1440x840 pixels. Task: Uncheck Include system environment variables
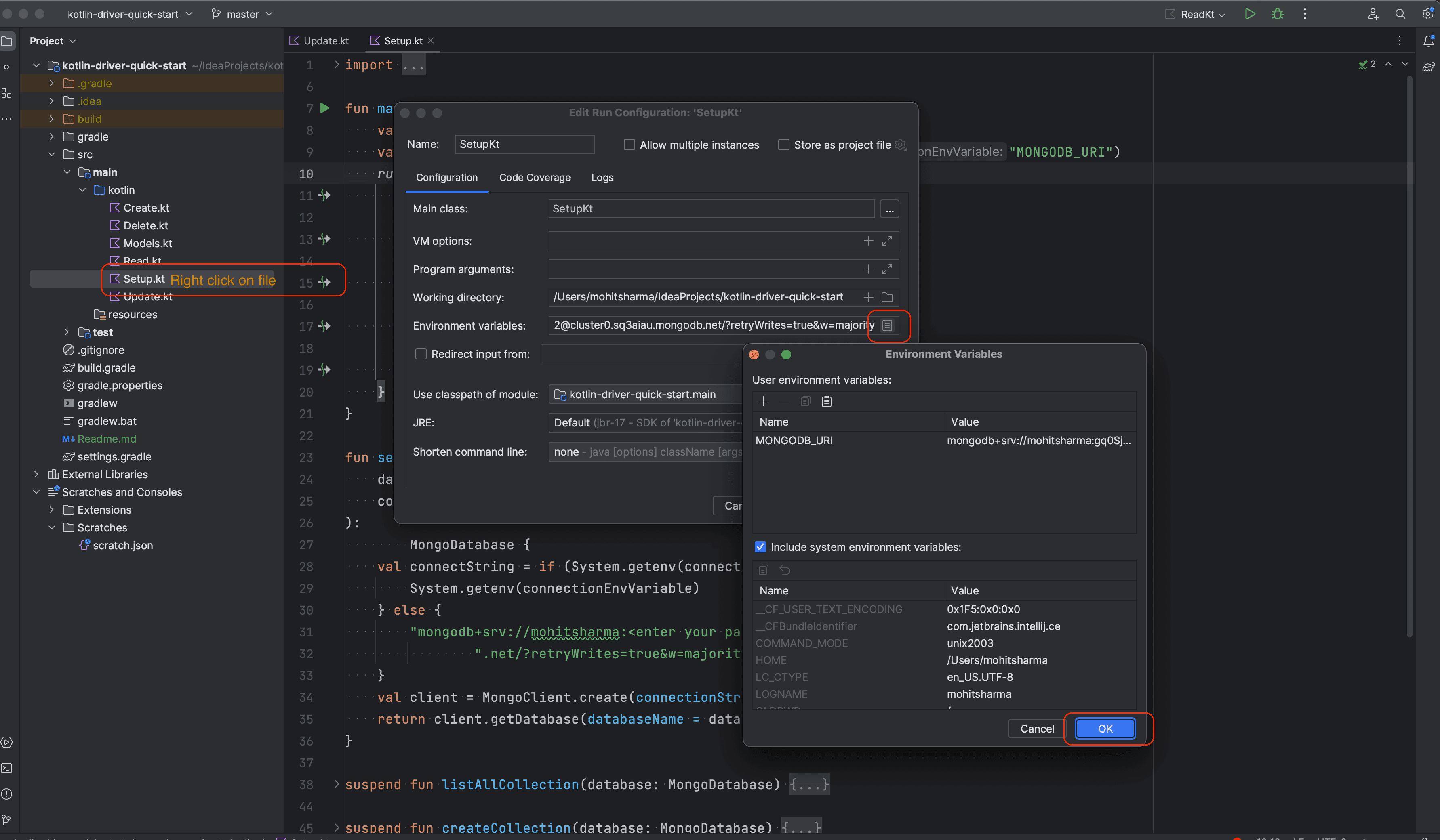[760, 547]
